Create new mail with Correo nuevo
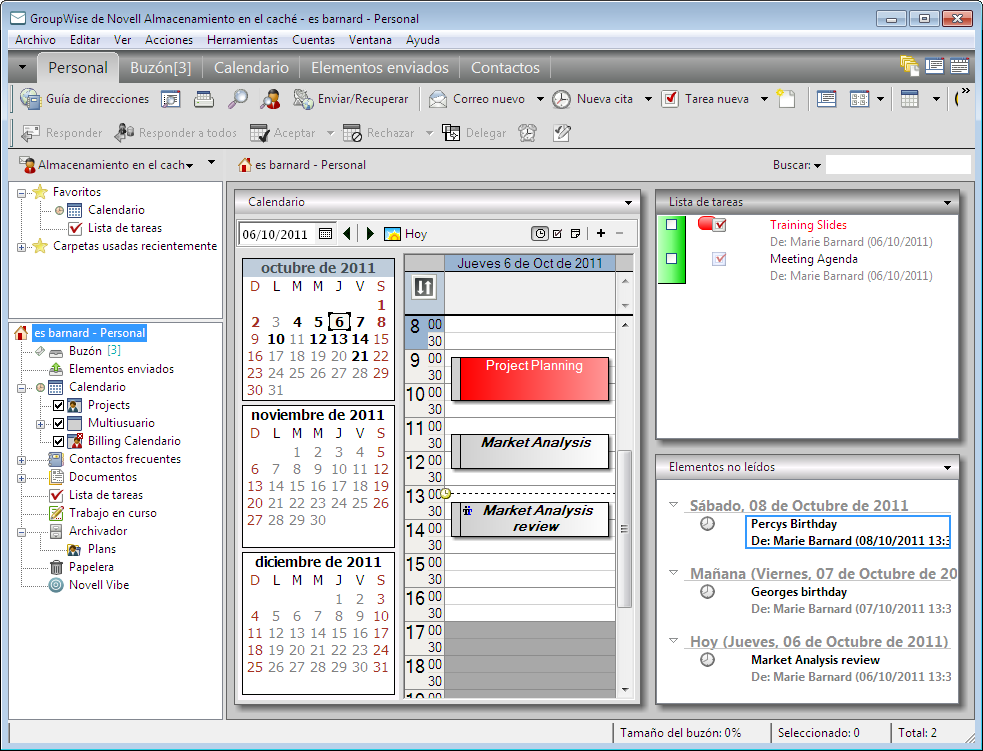The height and width of the screenshot is (751, 983). pyautogui.click(x=478, y=99)
